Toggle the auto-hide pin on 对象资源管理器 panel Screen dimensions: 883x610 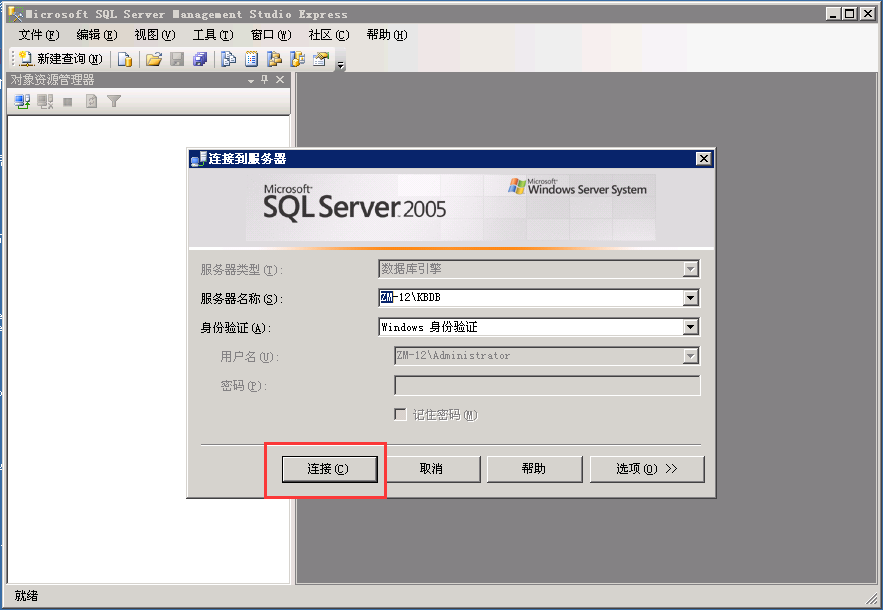[x=265, y=80]
